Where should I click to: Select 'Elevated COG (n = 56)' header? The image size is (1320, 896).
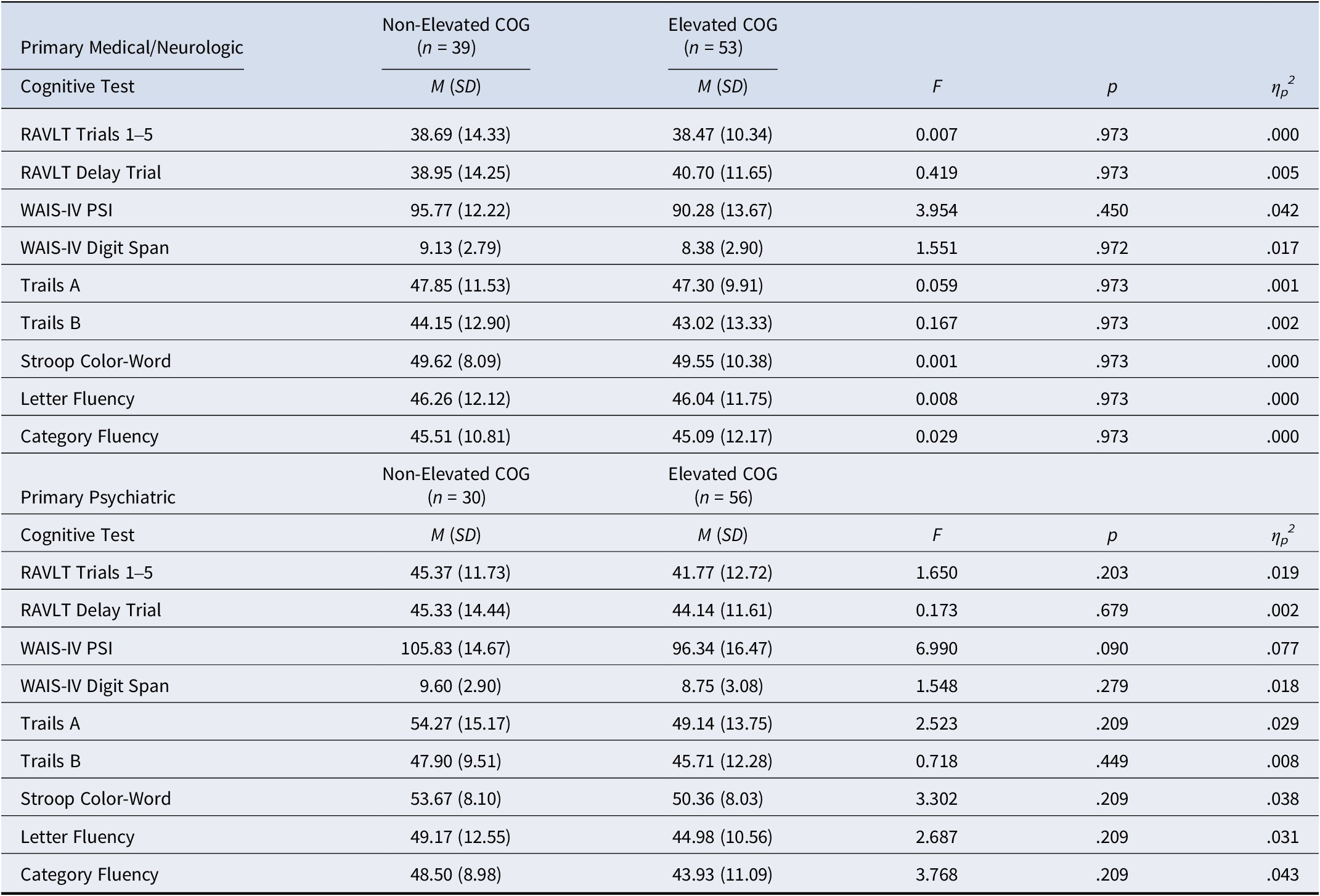pyautogui.click(x=723, y=485)
